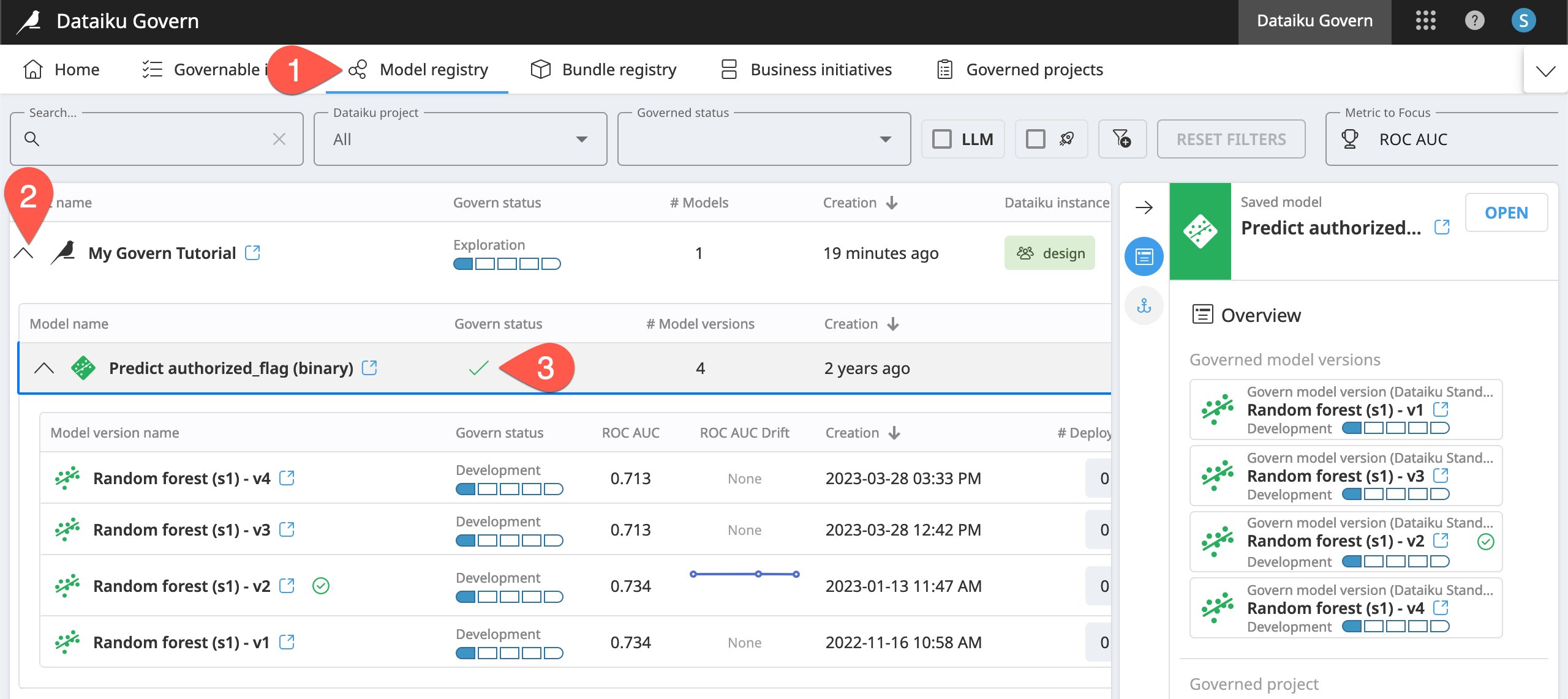The width and height of the screenshot is (1568, 699).
Task: Open v1 external link in Overview panel
Action: point(1441,408)
